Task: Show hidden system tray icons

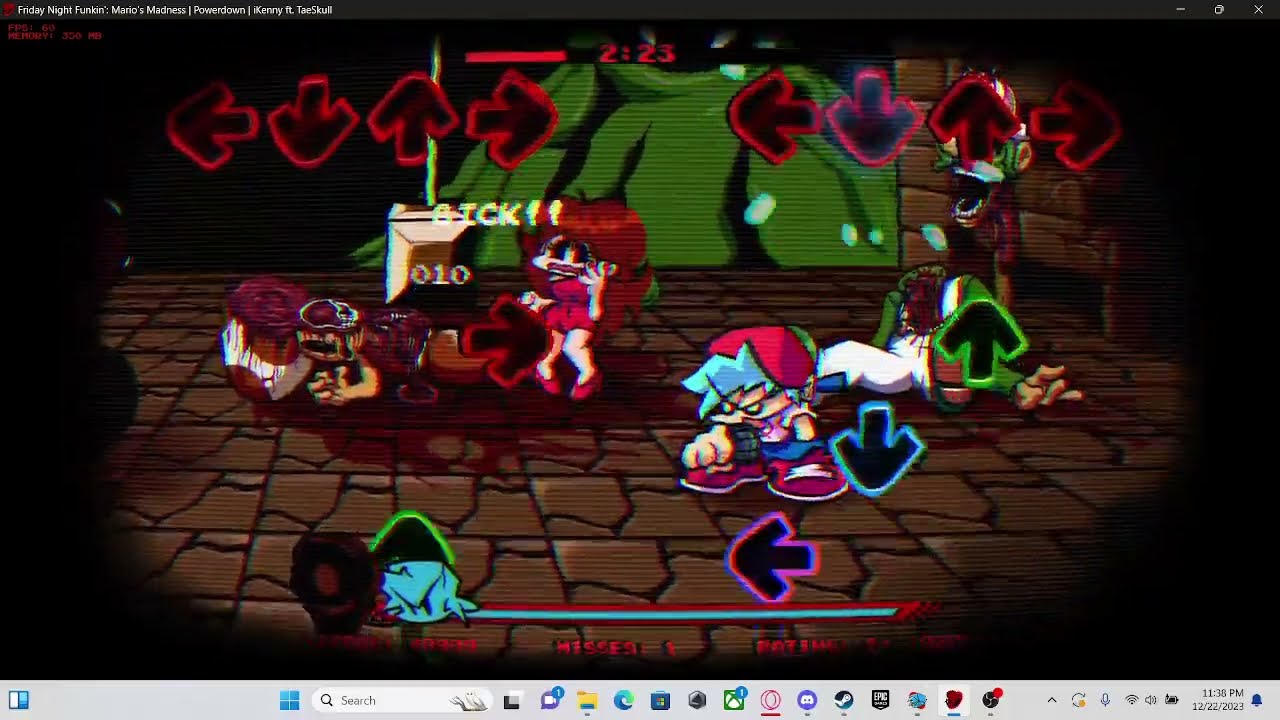Action: coord(1051,700)
